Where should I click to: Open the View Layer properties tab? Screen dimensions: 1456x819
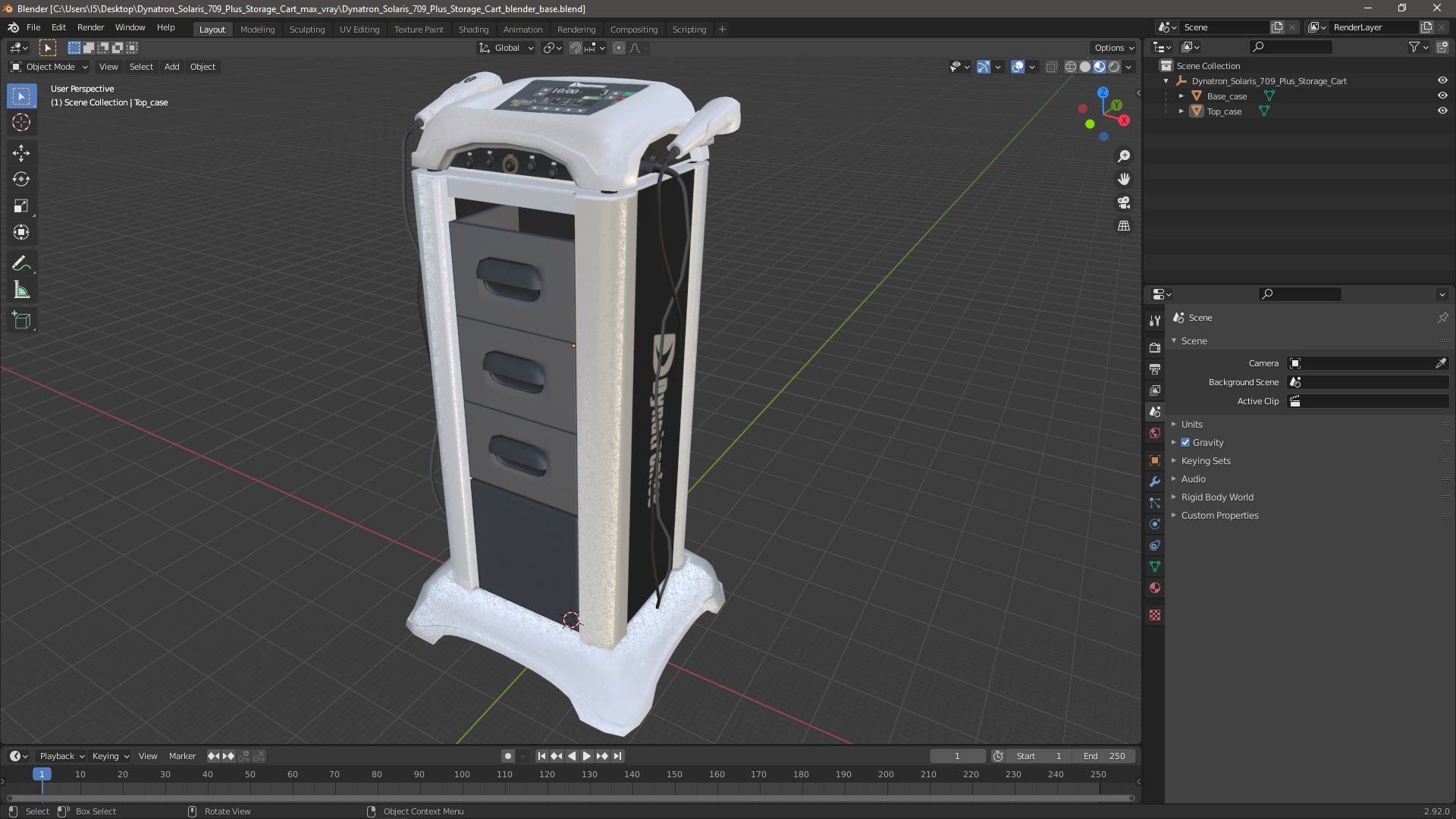1155,390
